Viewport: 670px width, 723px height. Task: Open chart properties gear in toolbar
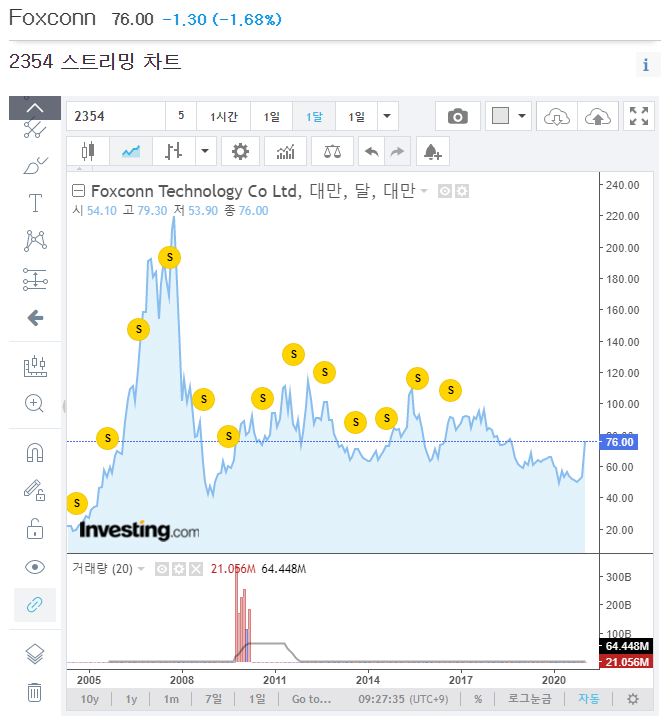pos(240,151)
